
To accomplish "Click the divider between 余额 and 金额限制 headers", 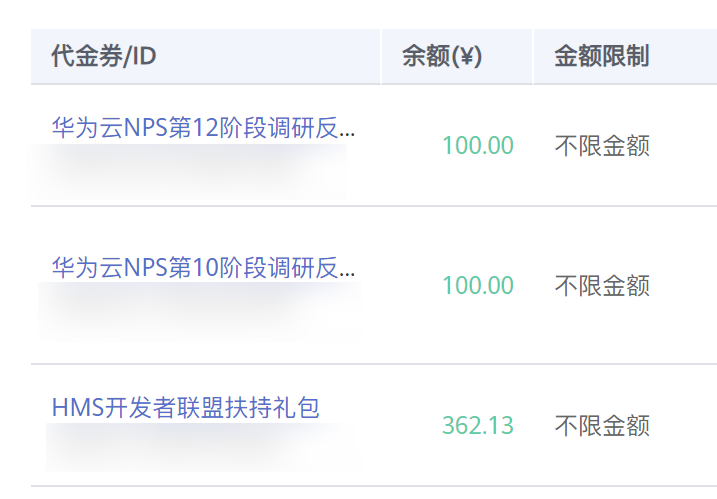I will (533, 56).
